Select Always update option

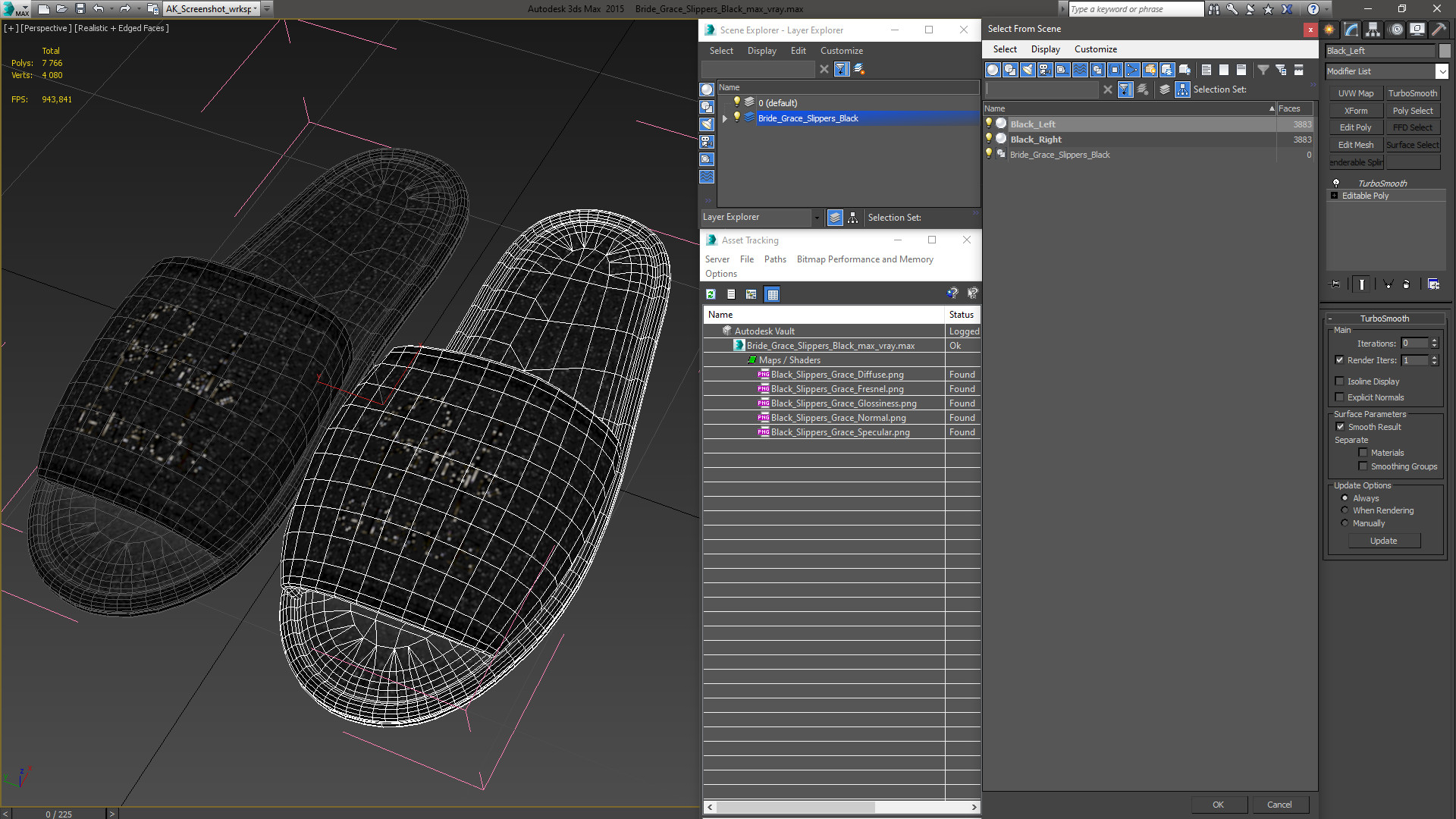click(x=1345, y=498)
